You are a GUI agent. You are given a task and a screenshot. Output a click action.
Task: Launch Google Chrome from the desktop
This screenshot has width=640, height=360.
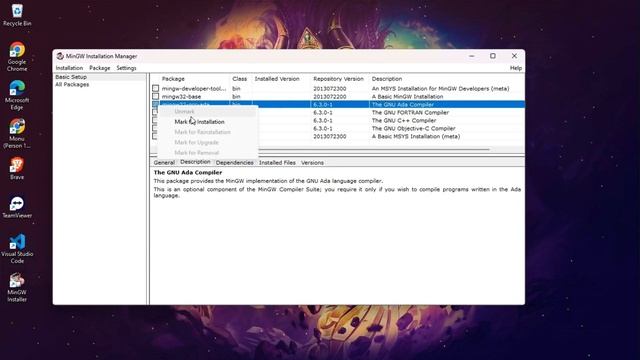pos(17,56)
